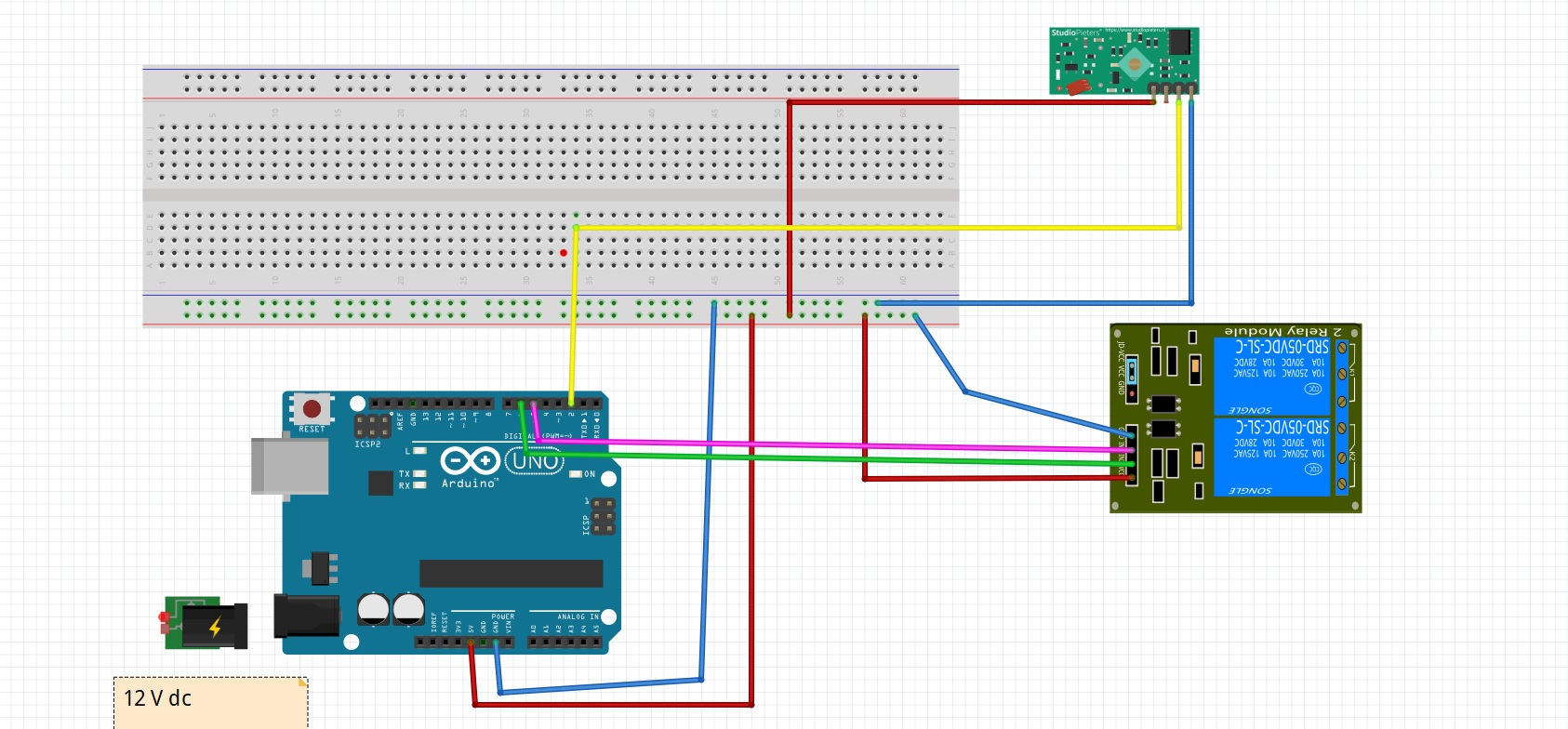Viewport: 1568px width, 729px height.
Task: Click the long black microcontroller chip on Arduino
Action: coord(511,573)
